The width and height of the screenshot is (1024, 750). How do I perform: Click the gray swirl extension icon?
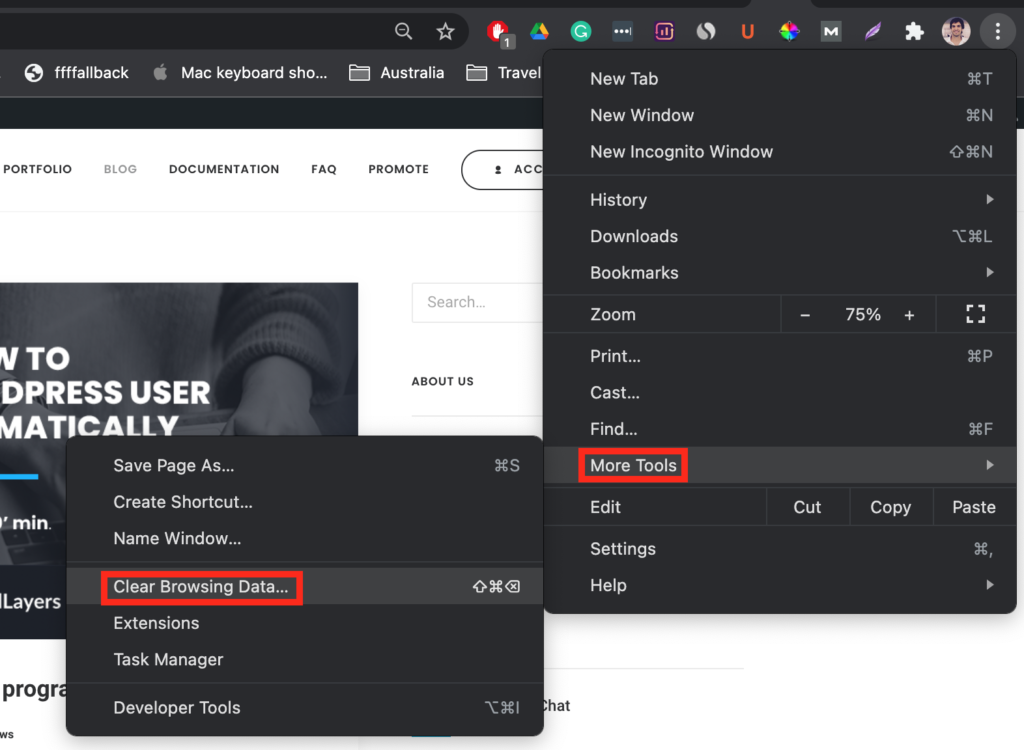706,31
